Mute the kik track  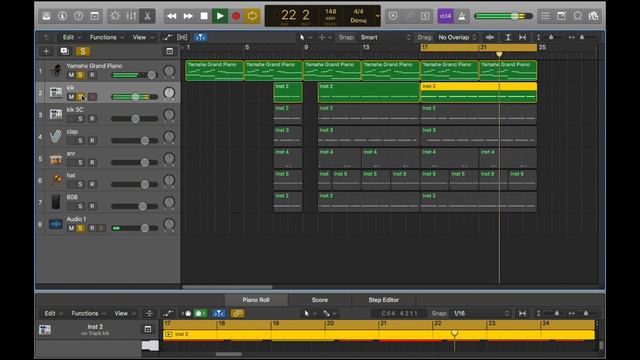[x=71, y=97]
